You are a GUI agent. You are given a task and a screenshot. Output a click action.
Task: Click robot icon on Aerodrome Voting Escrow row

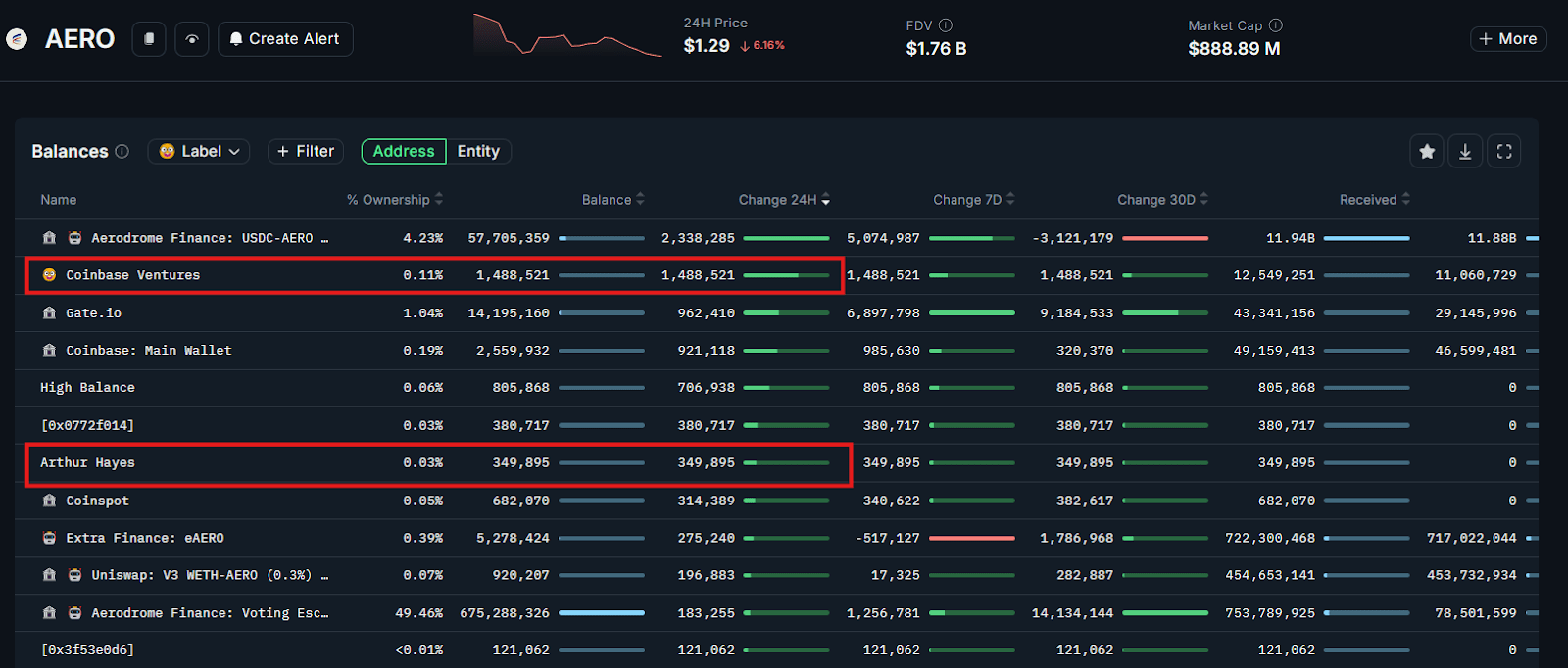coord(74,613)
